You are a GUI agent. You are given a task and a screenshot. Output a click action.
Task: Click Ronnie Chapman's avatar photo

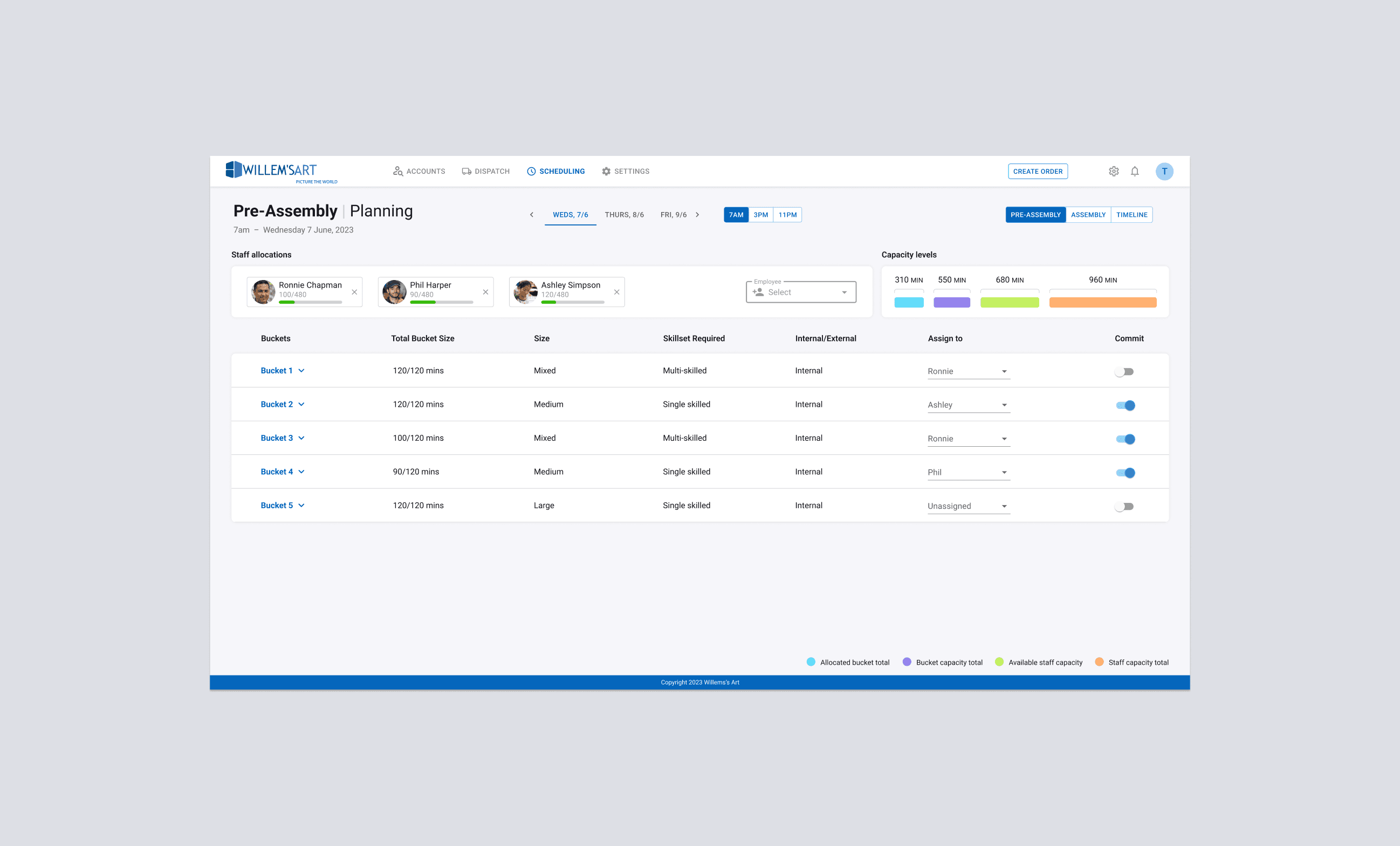[x=263, y=292]
